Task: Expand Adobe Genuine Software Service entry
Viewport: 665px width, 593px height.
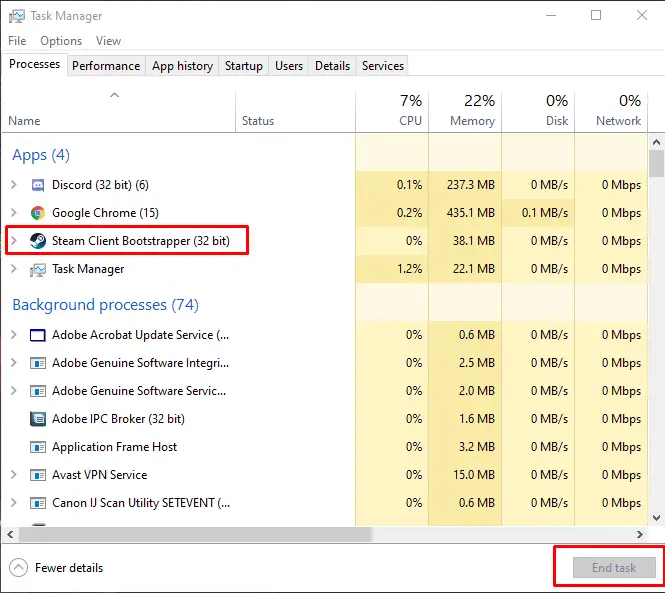Action: pos(14,391)
